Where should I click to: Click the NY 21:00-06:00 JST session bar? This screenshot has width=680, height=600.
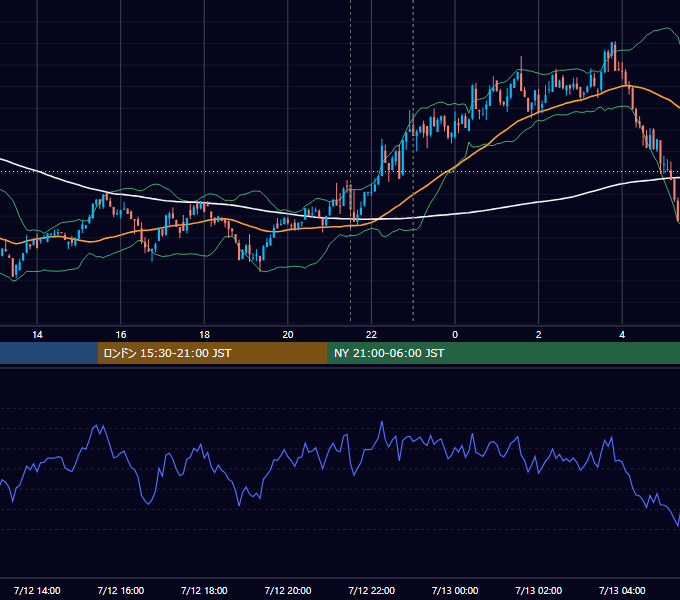[x=503, y=353]
